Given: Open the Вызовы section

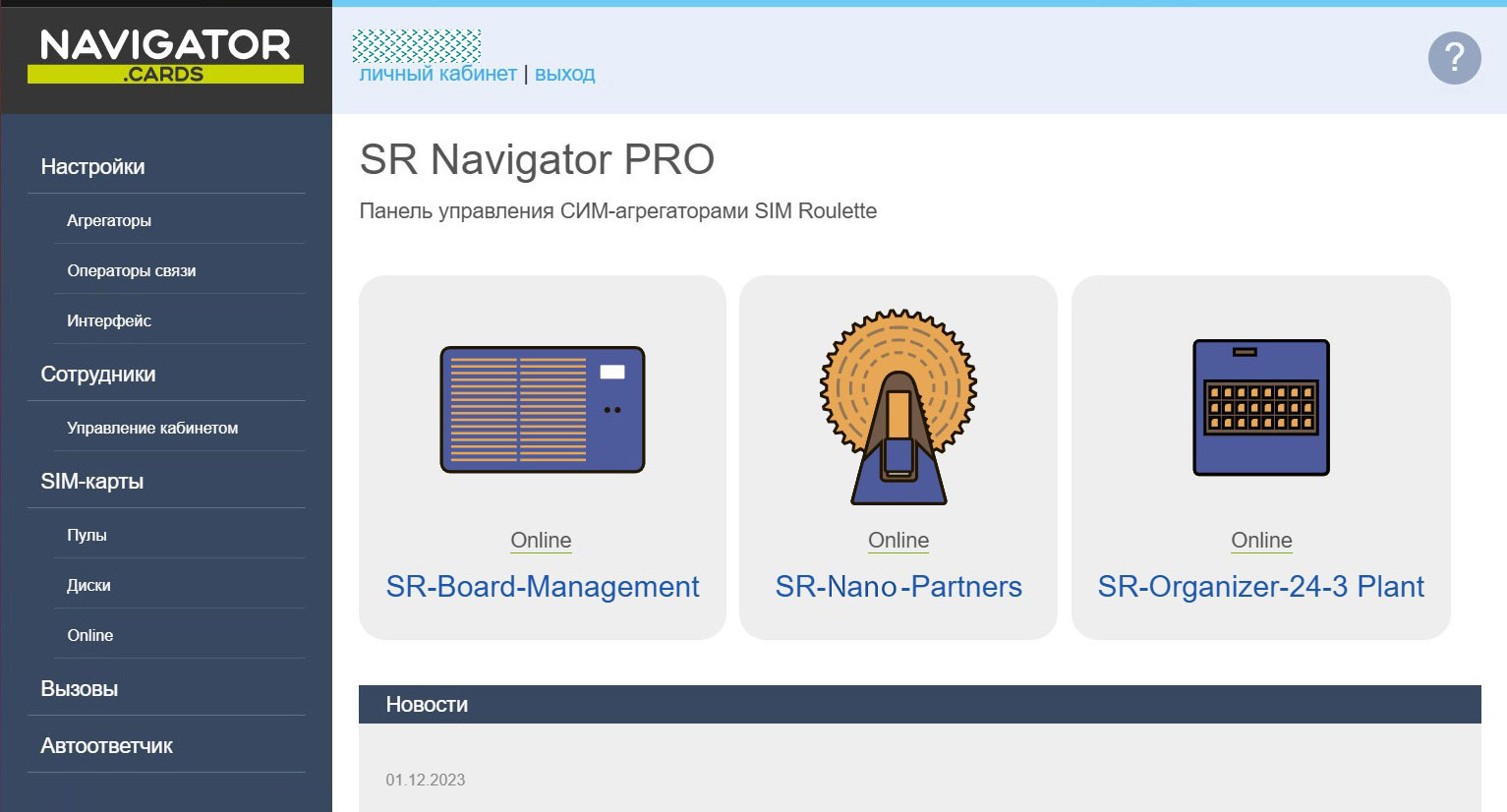Looking at the screenshot, I should point(80,689).
